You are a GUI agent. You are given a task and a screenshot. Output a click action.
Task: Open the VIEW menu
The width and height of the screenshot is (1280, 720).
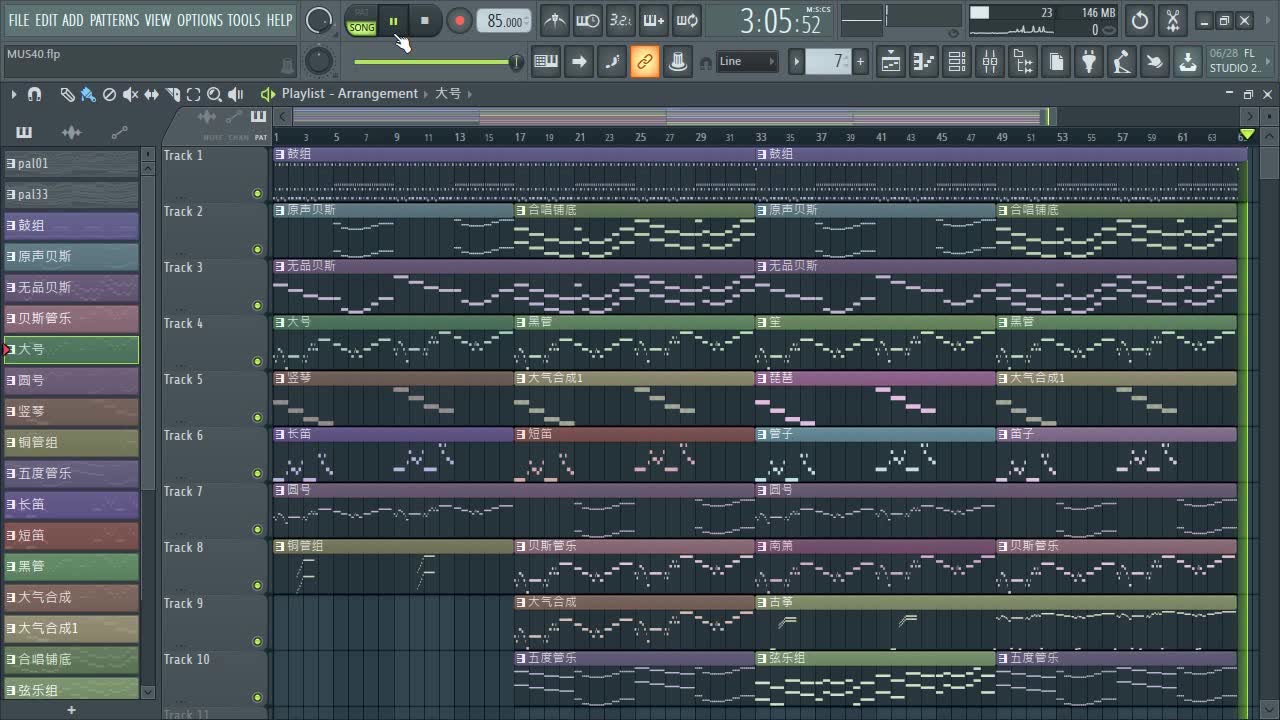pyautogui.click(x=158, y=20)
